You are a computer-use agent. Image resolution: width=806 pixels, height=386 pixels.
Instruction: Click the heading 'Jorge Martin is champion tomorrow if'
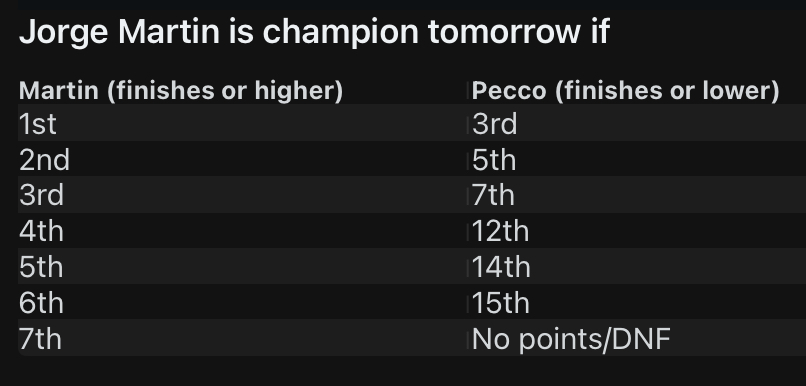pos(314,32)
